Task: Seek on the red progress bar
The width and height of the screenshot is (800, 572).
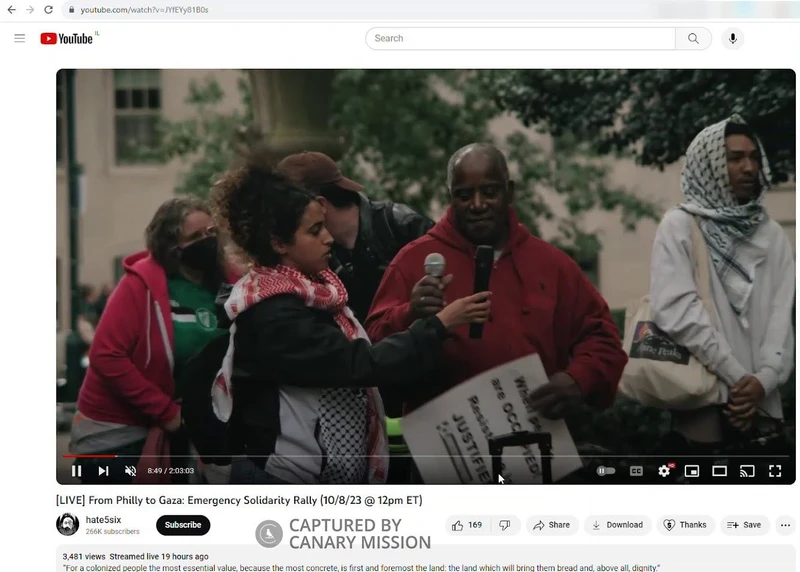Action: 300,457
